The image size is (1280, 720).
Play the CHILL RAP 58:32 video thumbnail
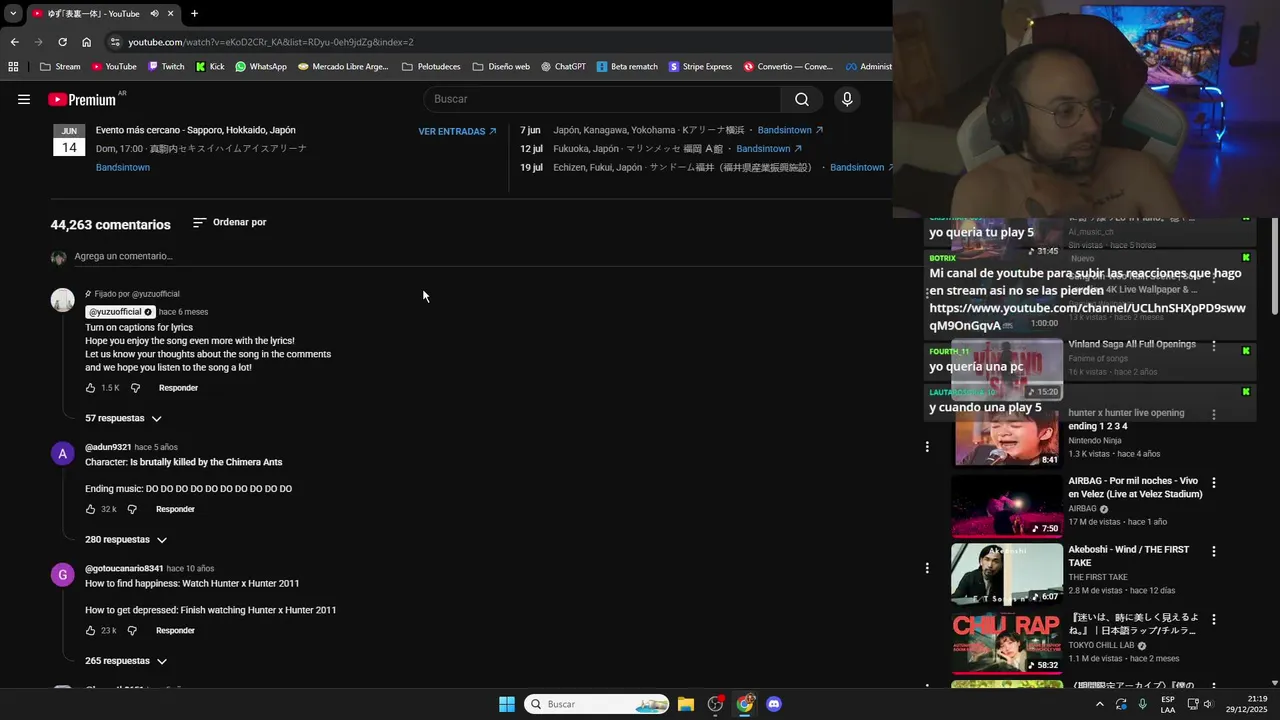[x=1007, y=642]
